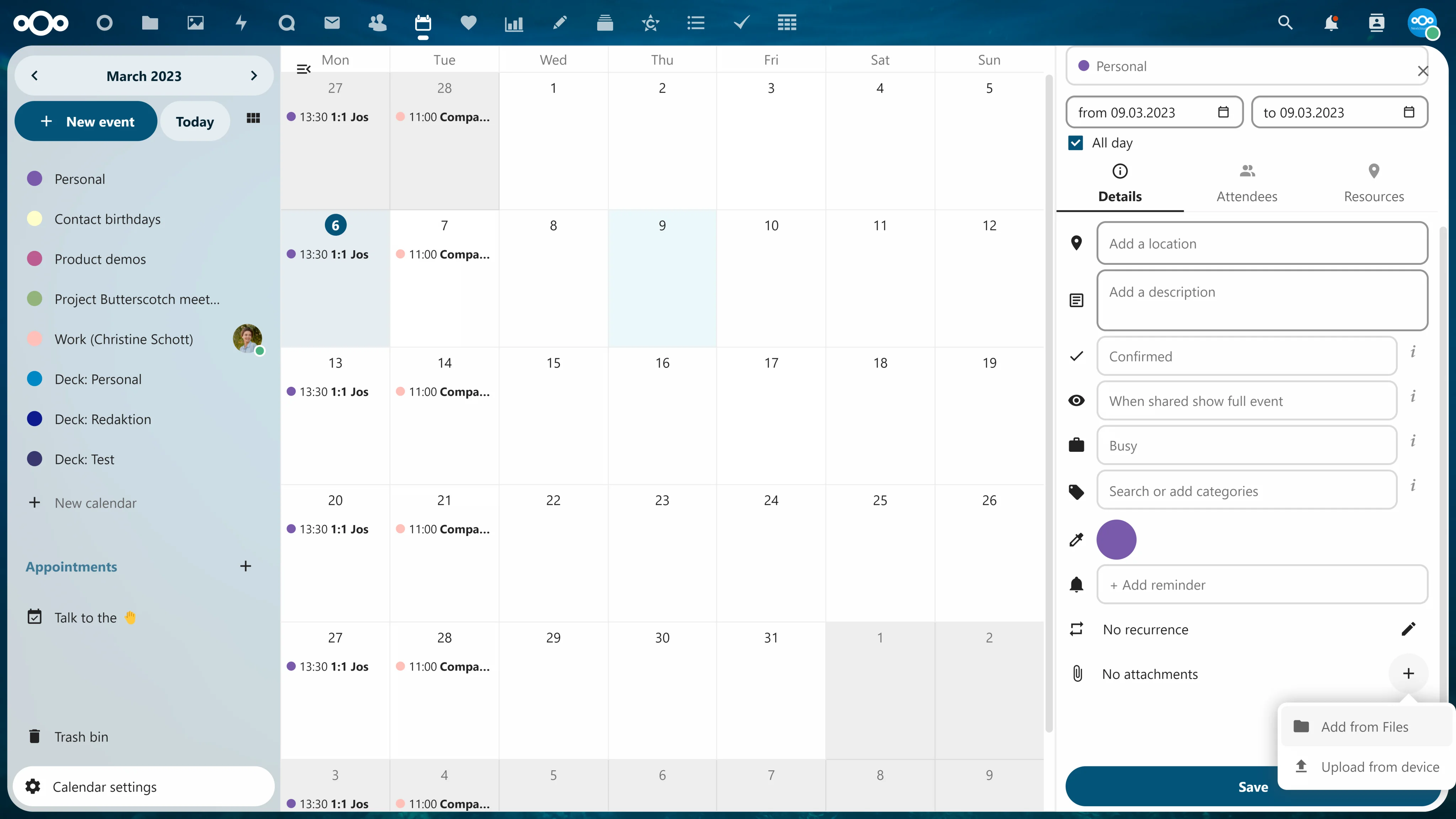Open the Talk app icon
Viewport: 1456px width, 819px height.
point(287,23)
